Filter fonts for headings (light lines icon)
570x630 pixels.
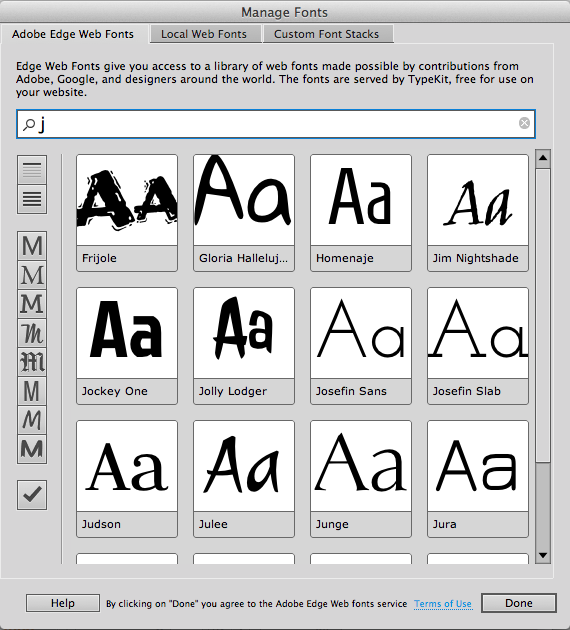pyautogui.click(x=32, y=170)
